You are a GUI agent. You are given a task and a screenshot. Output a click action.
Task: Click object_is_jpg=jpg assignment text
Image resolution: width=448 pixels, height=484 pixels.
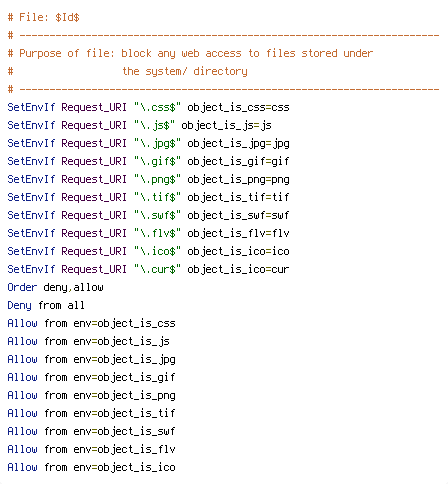(238, 143)
